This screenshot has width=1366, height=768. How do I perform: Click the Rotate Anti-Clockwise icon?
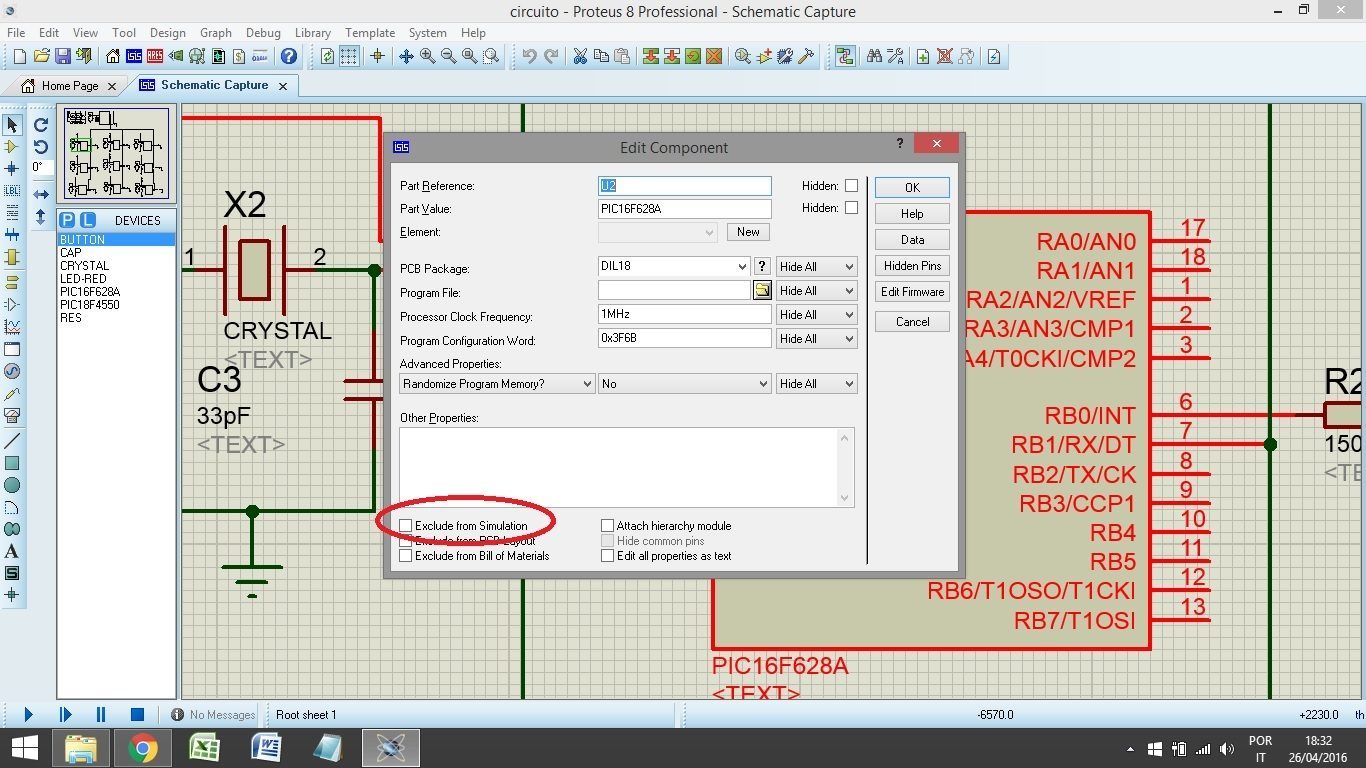click(41, 147)
